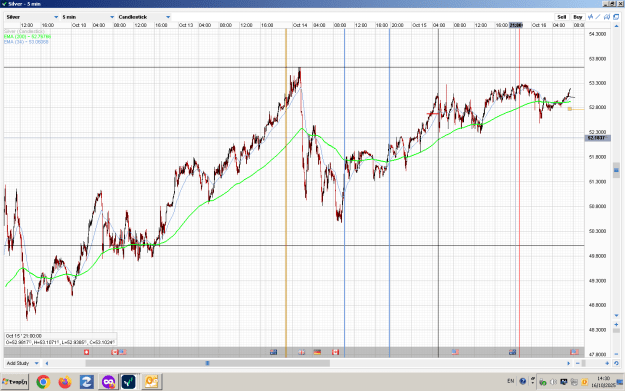This screenshot has width=625, height=391.
Task: Select the trend line drawing tool
Action: [x=598, y=17]
